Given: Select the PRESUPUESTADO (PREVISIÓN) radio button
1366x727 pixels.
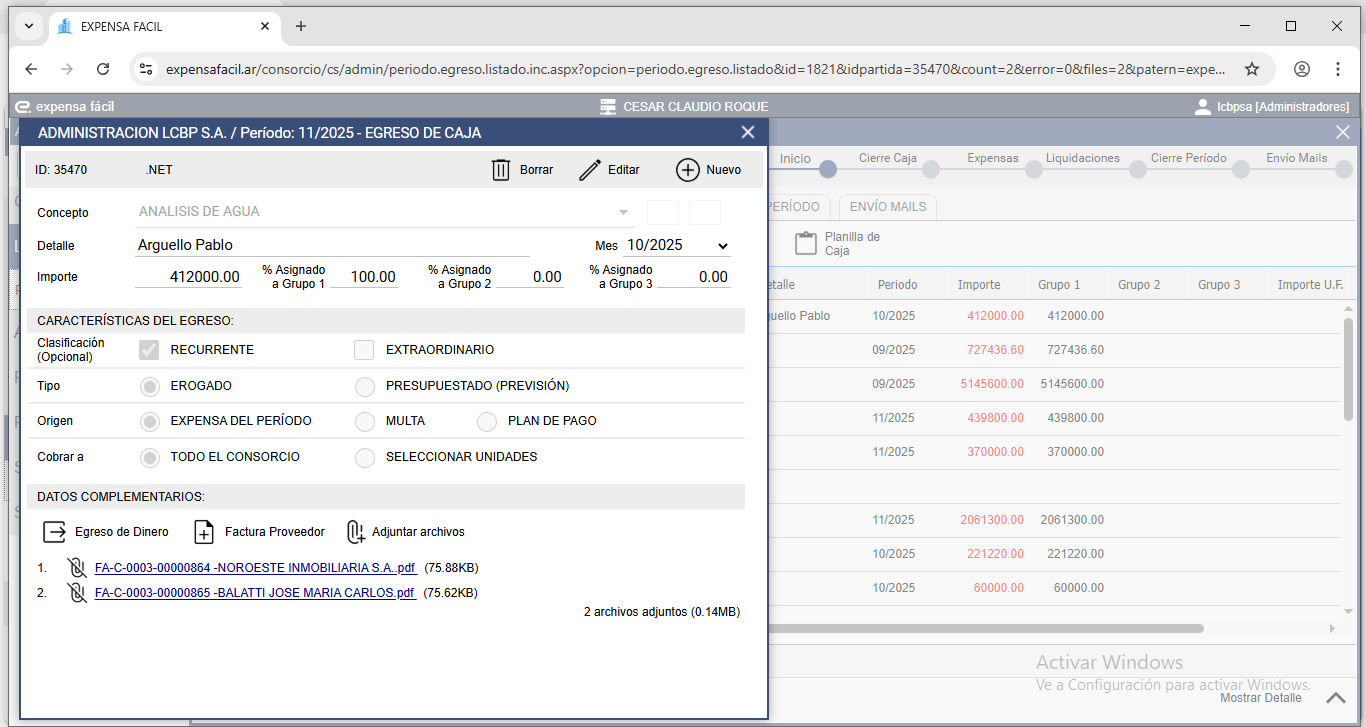Looking at the screenshot, I should pos(365,386).
